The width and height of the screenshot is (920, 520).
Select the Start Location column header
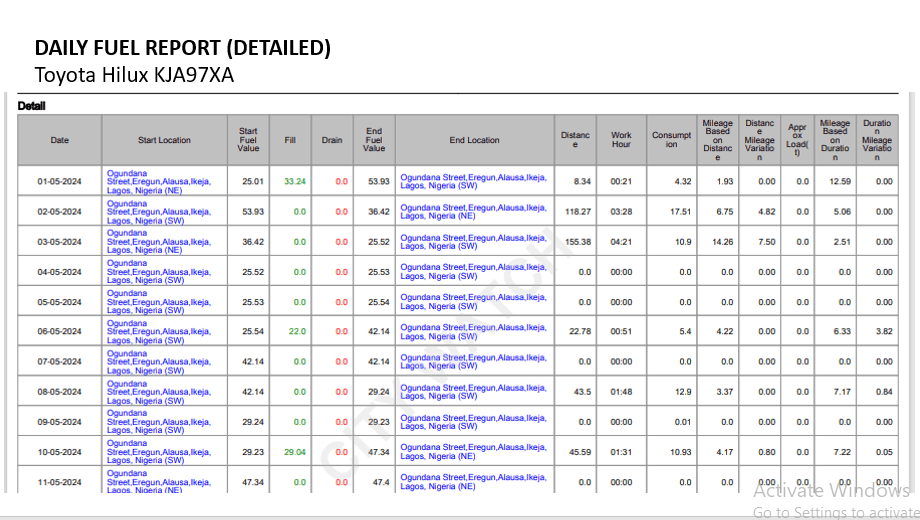[x=164, y=140]
